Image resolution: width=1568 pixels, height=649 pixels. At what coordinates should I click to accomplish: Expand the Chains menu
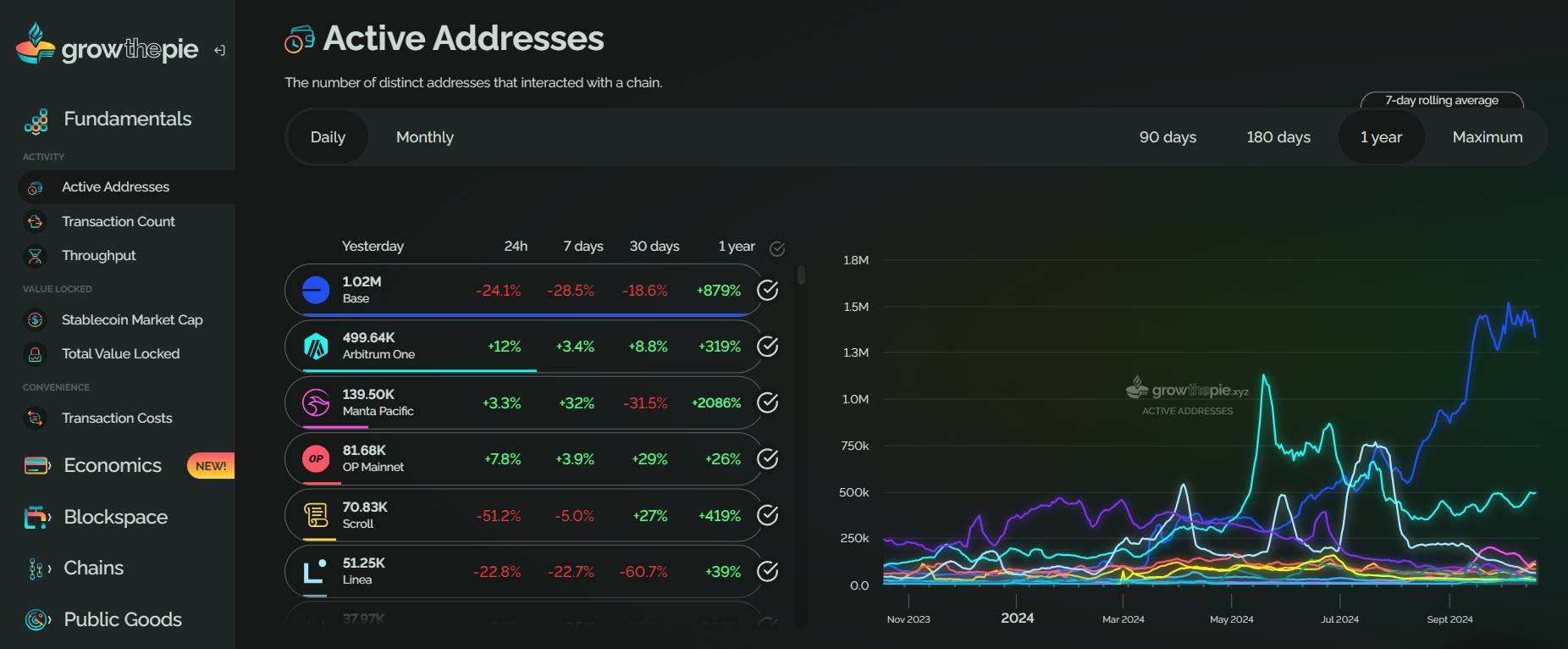[x=93, y=569]
